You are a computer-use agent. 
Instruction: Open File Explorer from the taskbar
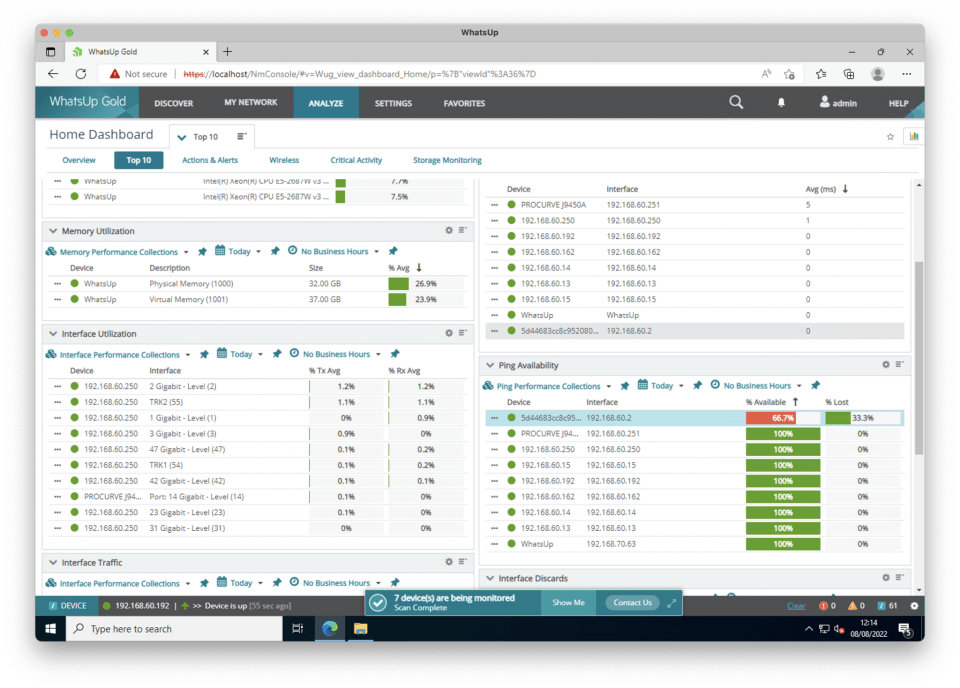coord(360,629)
